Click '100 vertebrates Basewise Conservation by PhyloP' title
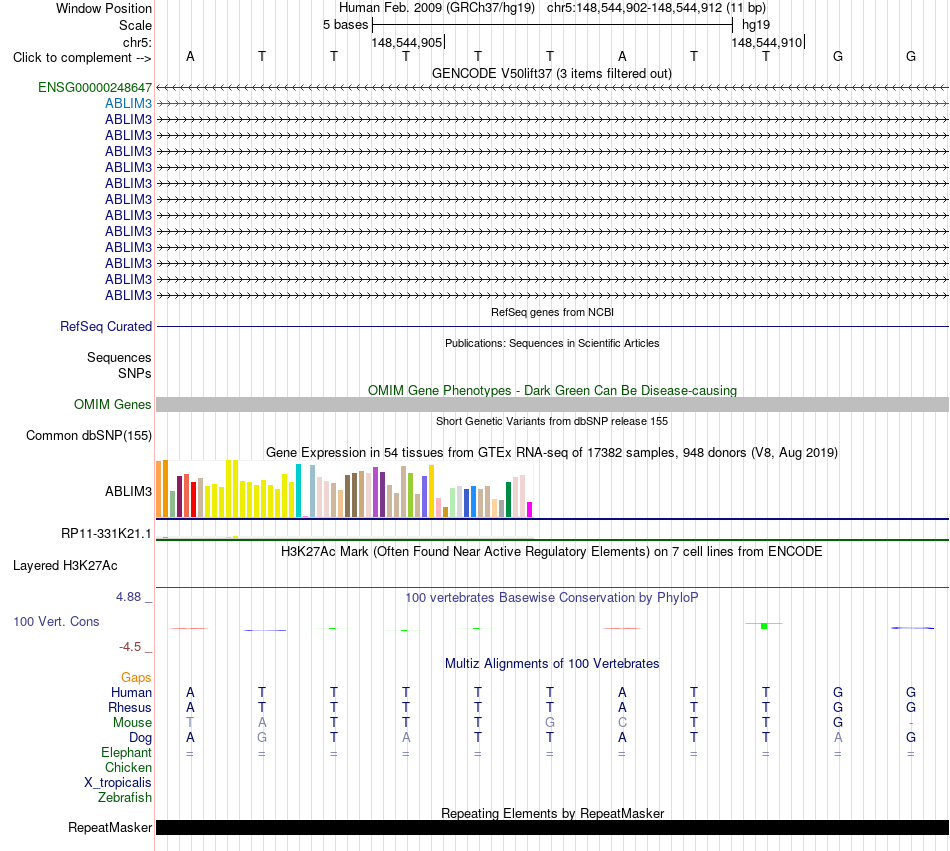 coord(552,598)
